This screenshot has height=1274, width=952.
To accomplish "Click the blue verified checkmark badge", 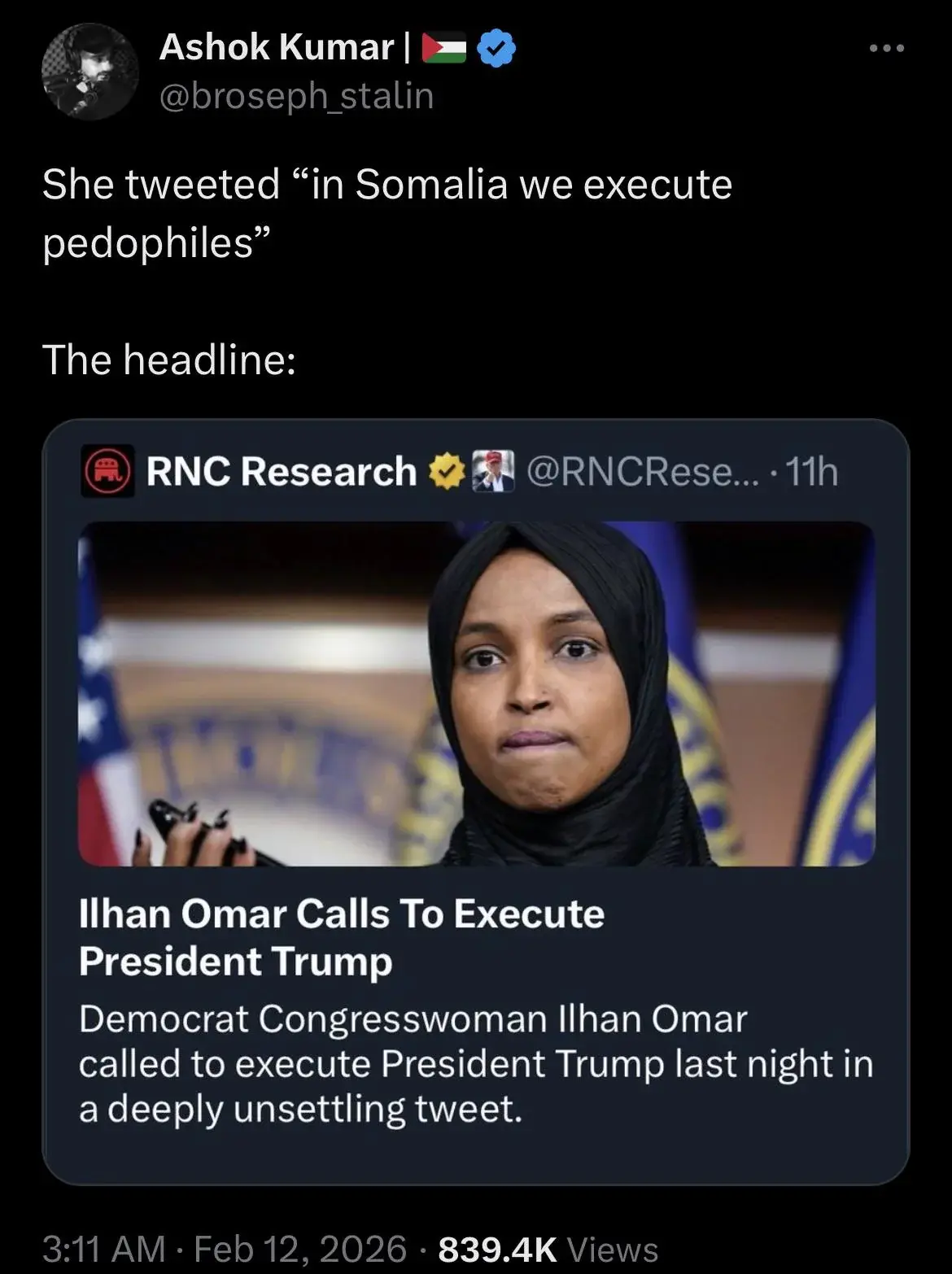I will pos(496,49).
